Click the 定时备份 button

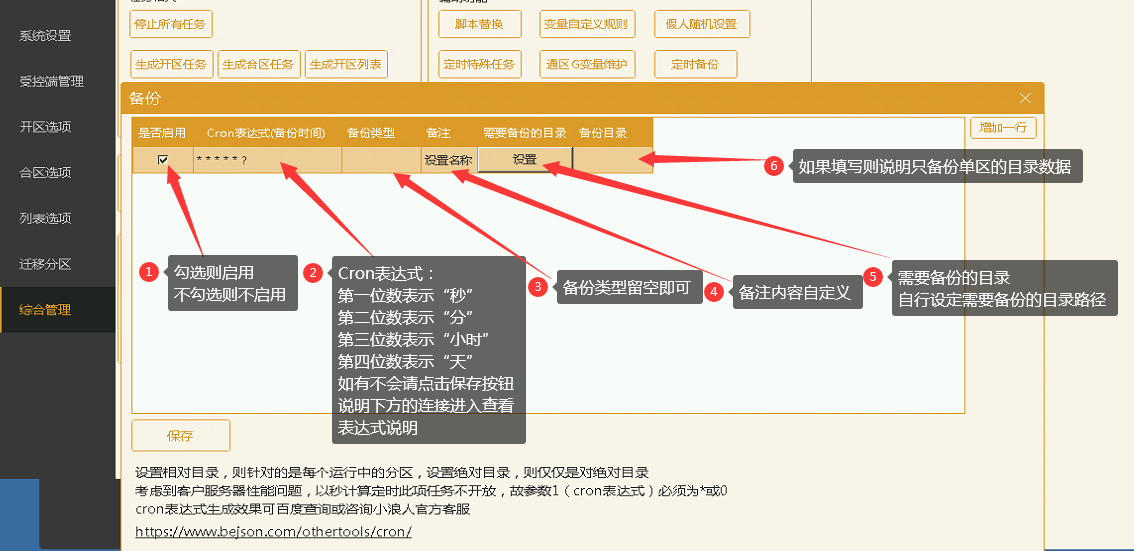[695, 65]
